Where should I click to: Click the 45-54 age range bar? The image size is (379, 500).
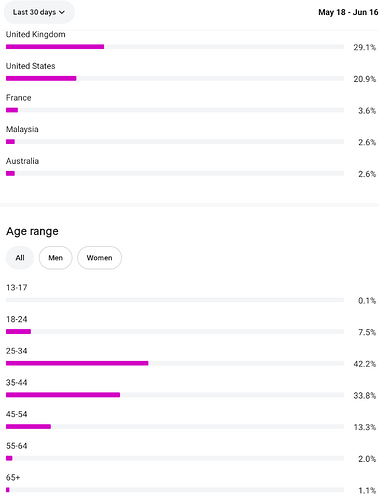coord(175,427)
